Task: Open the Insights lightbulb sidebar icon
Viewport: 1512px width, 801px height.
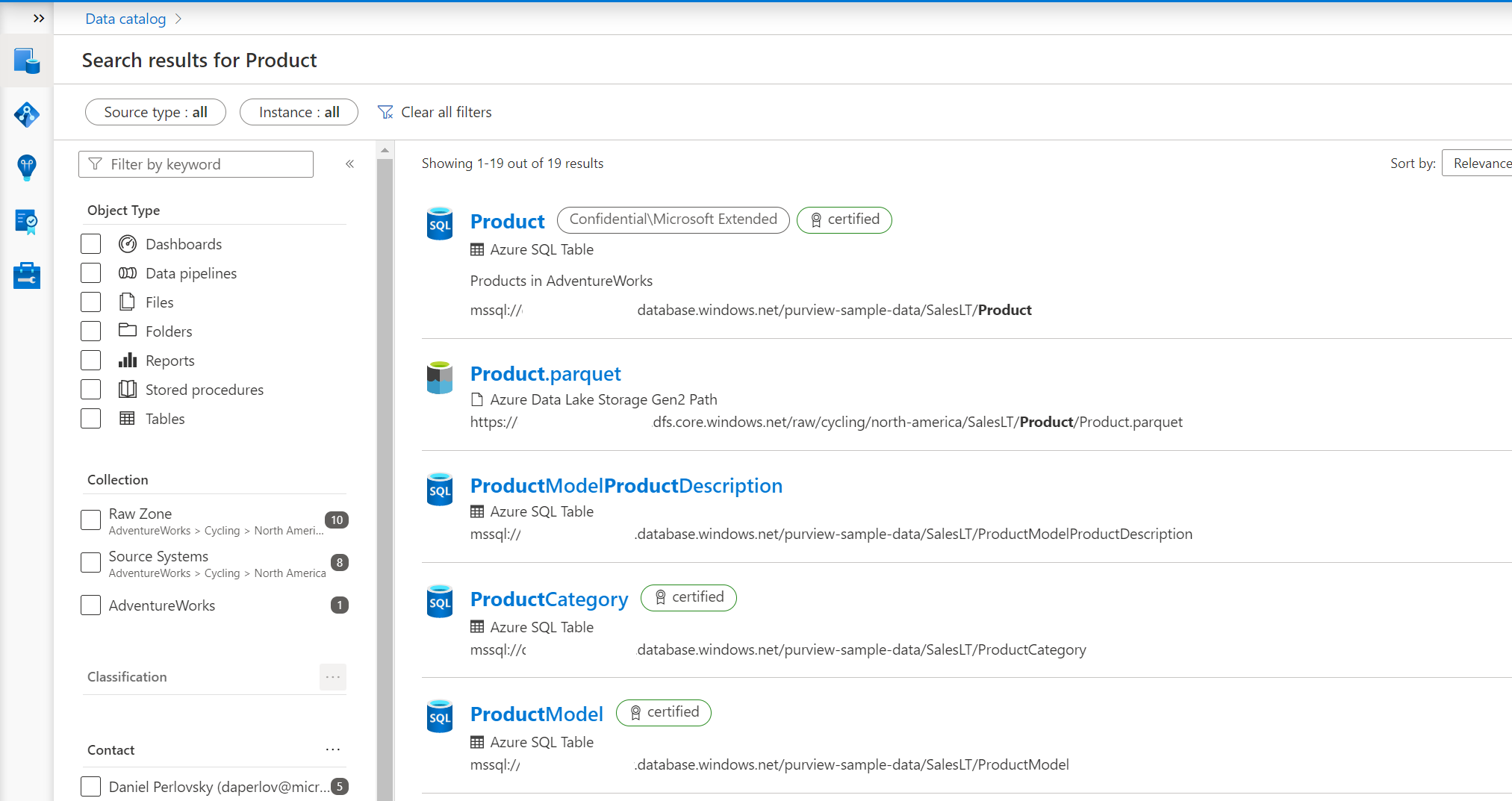Action: [x=27, y=168]
